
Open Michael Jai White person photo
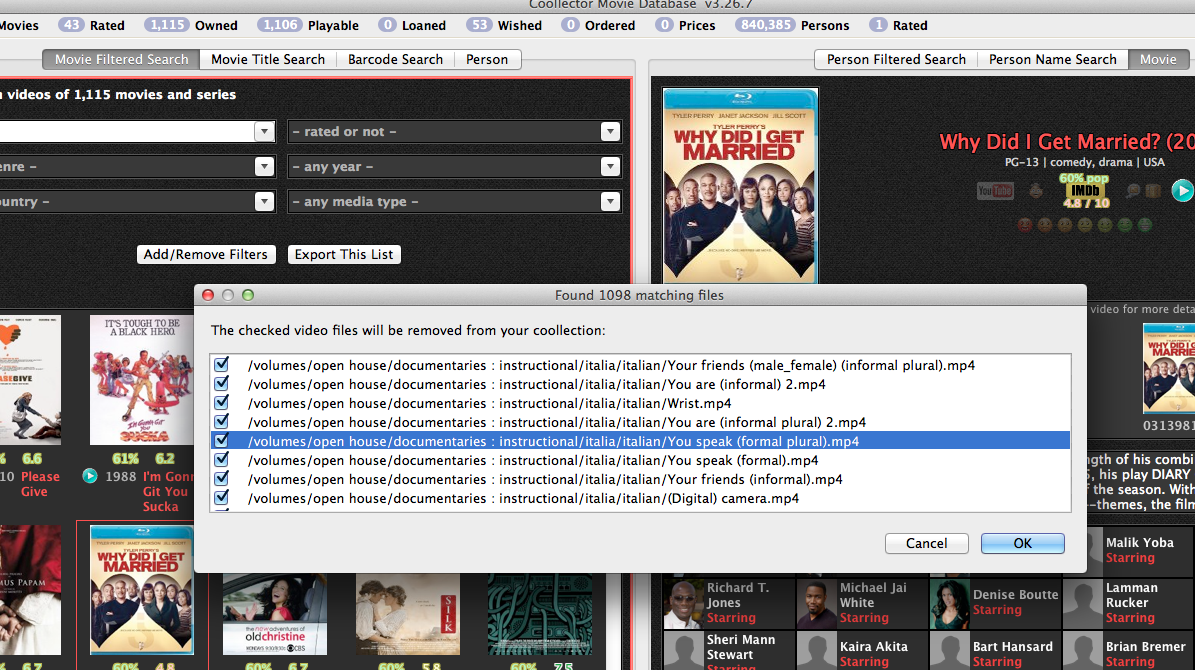click(x=815, y=603)
